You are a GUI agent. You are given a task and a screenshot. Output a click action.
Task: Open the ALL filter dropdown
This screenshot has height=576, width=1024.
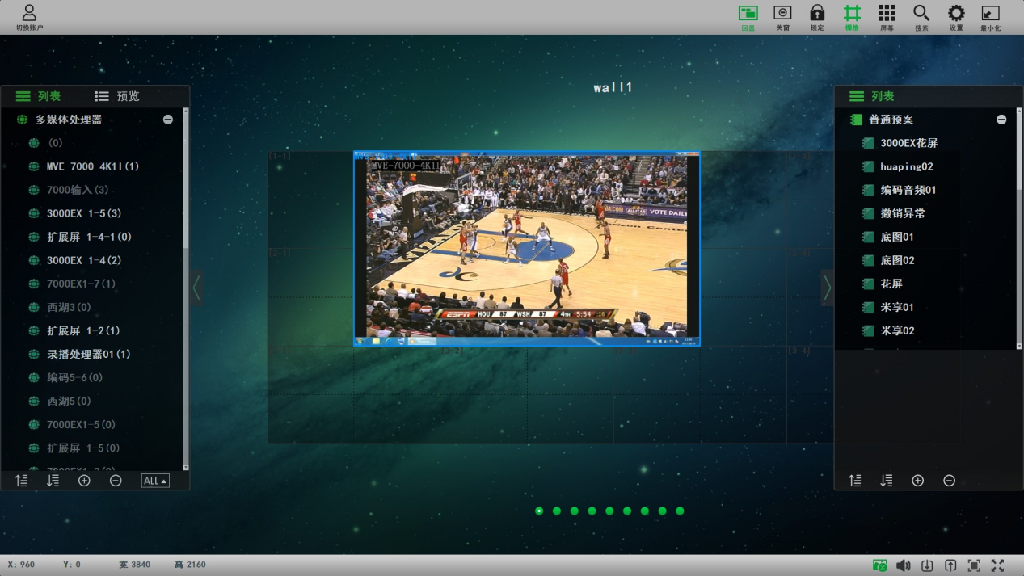(x=155, y=481)
